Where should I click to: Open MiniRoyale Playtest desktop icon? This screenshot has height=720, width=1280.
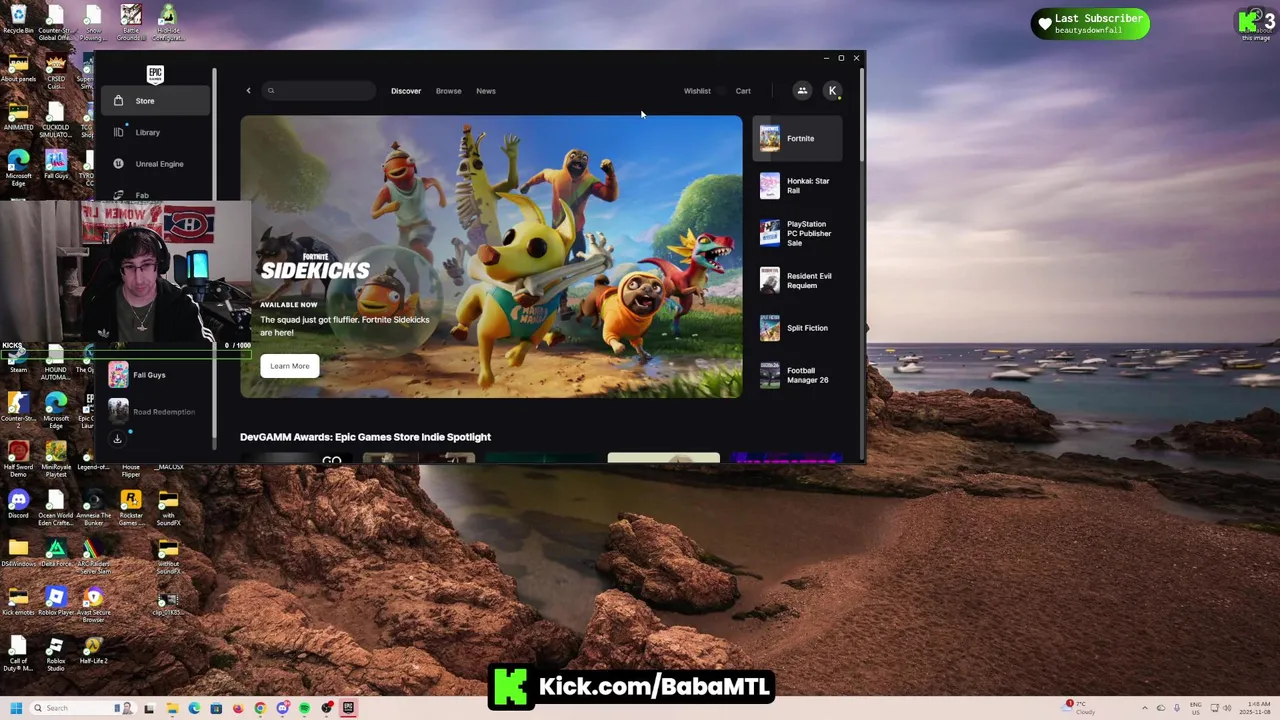coord(56,456)
